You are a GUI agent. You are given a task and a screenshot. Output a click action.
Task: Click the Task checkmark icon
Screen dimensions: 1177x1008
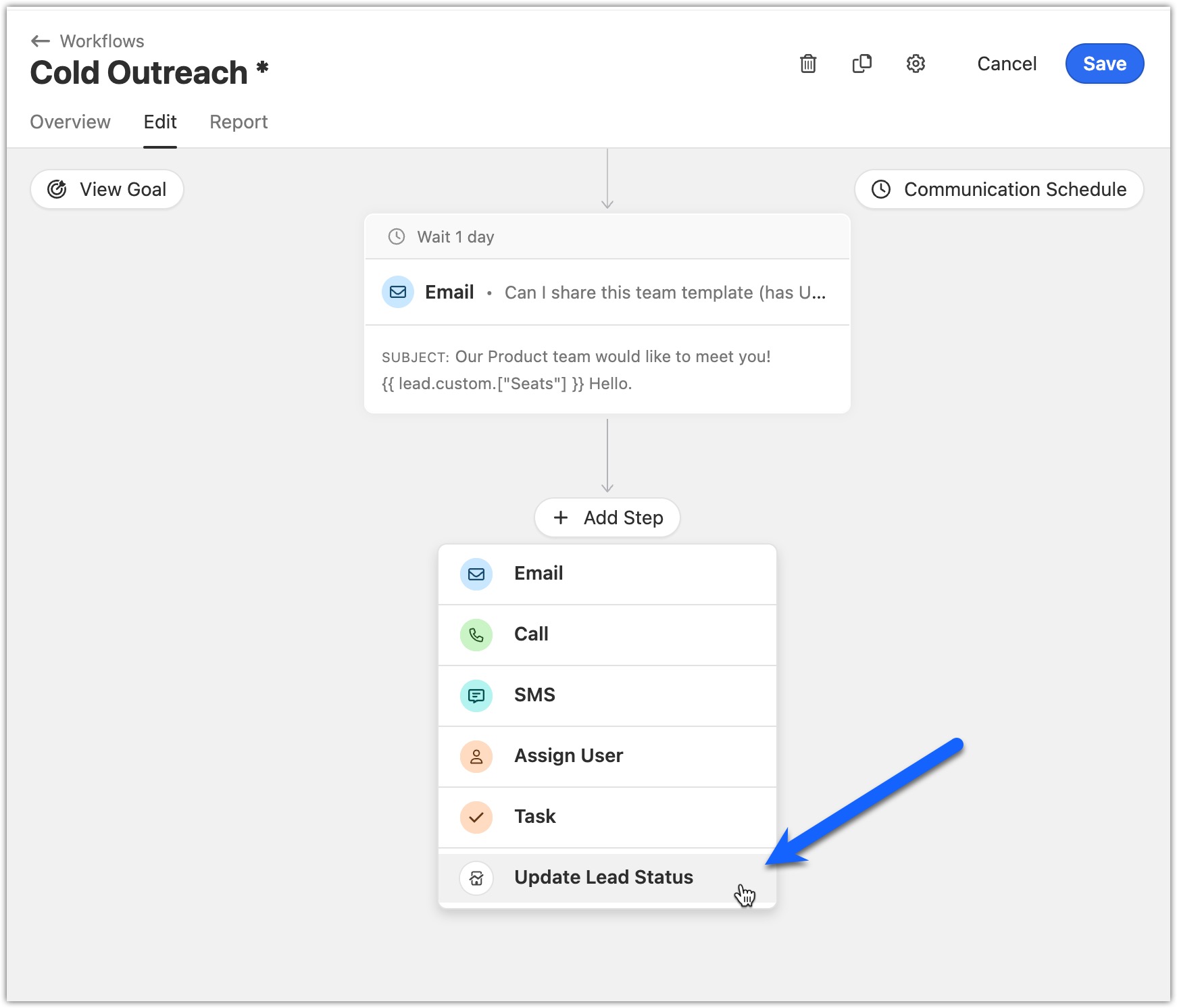476,817
